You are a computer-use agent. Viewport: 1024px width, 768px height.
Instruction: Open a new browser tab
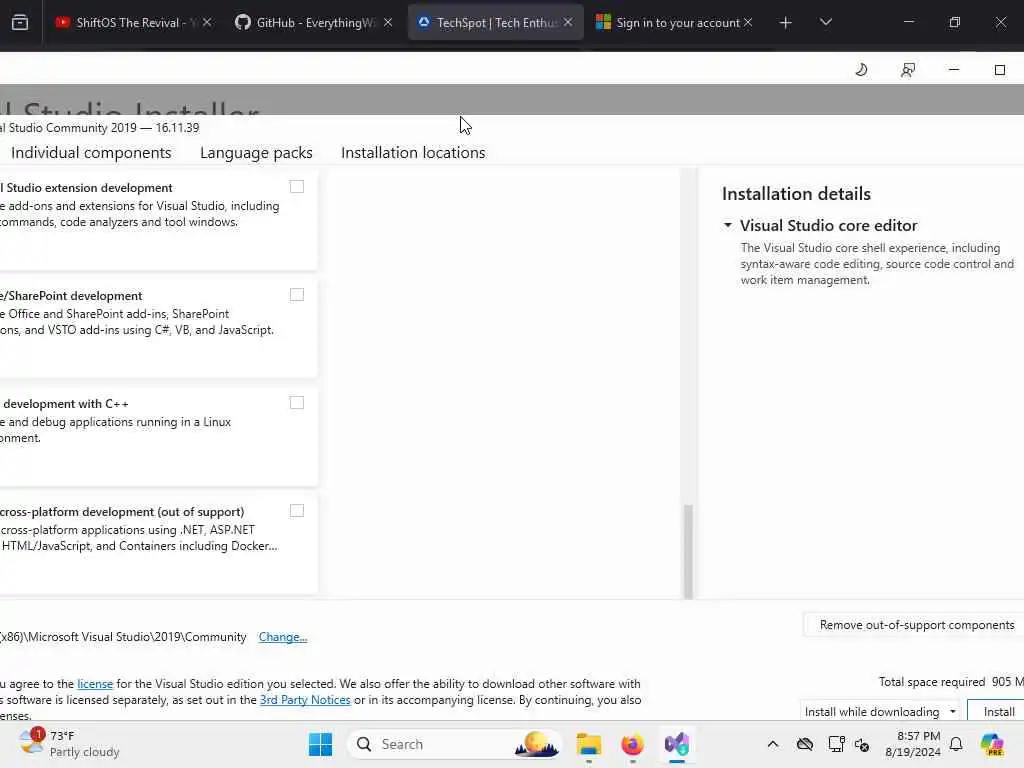(x=786, y=23)
